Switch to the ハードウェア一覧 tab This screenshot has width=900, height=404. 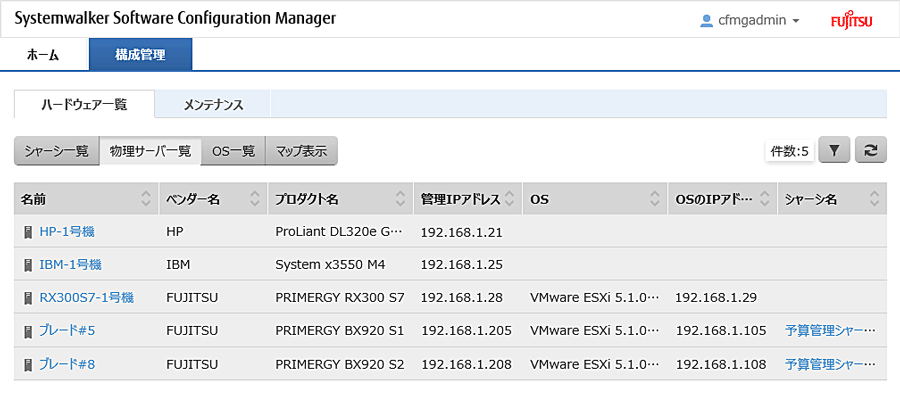pyautogui.click(x=84, y=104)
